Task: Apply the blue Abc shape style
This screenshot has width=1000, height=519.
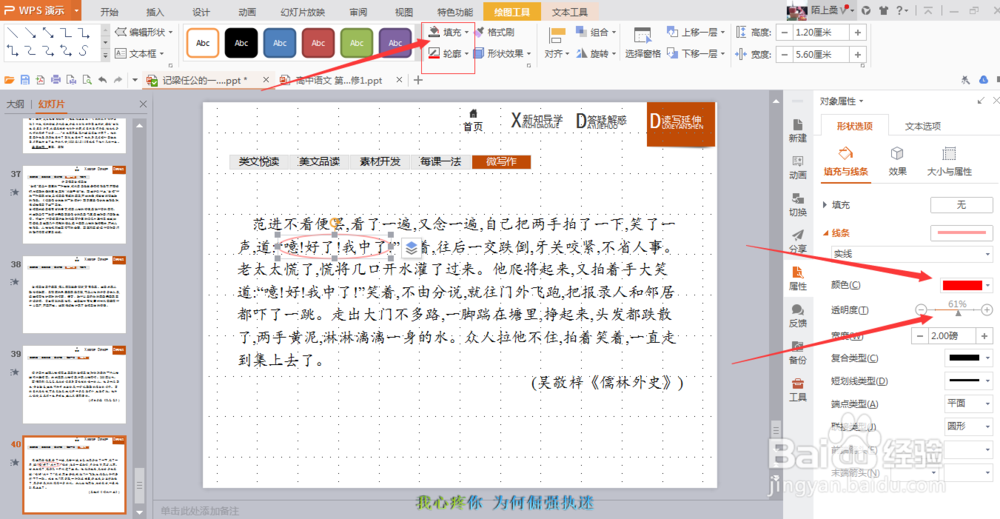Action: [x=279, y=43]
